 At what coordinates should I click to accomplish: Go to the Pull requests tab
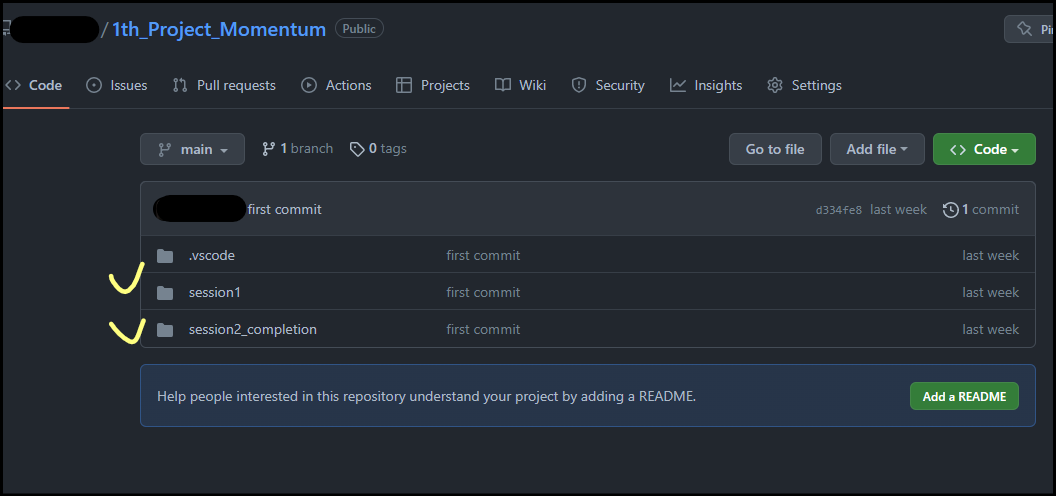pyautogui.click(x=224, y=86)
